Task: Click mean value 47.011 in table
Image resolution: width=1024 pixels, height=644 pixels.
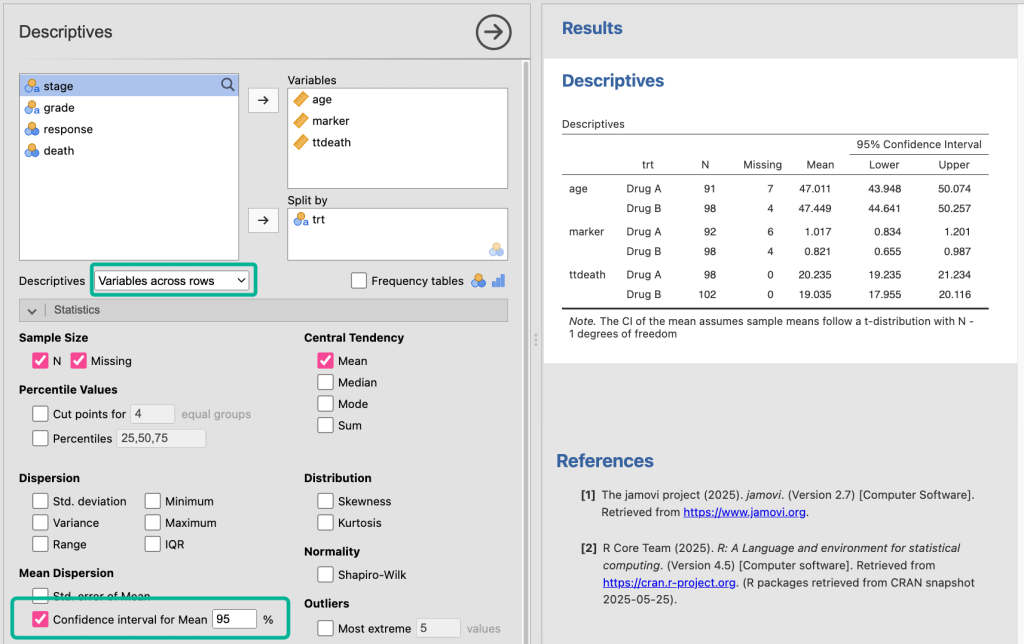Action: (815, 189)
